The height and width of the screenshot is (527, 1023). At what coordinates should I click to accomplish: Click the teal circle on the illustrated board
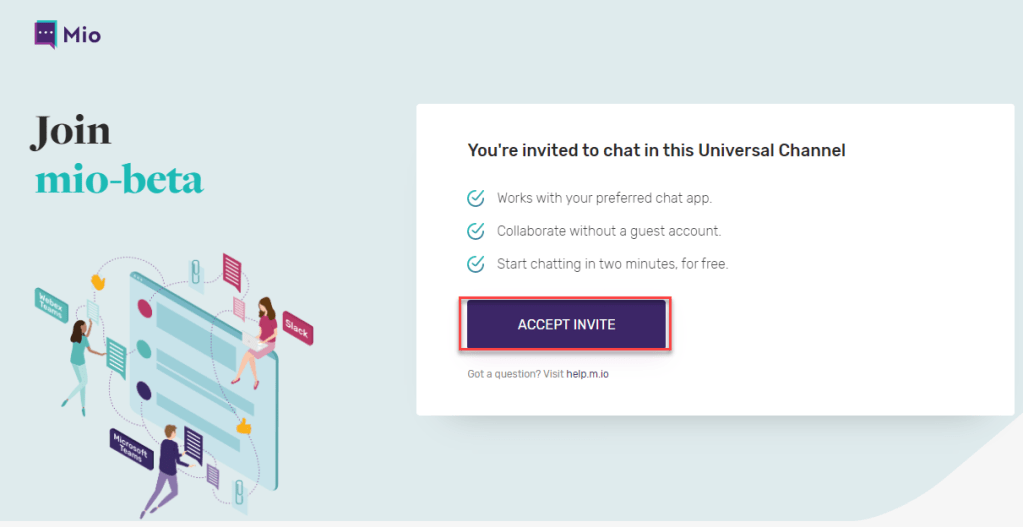click(x=142, y=349)
